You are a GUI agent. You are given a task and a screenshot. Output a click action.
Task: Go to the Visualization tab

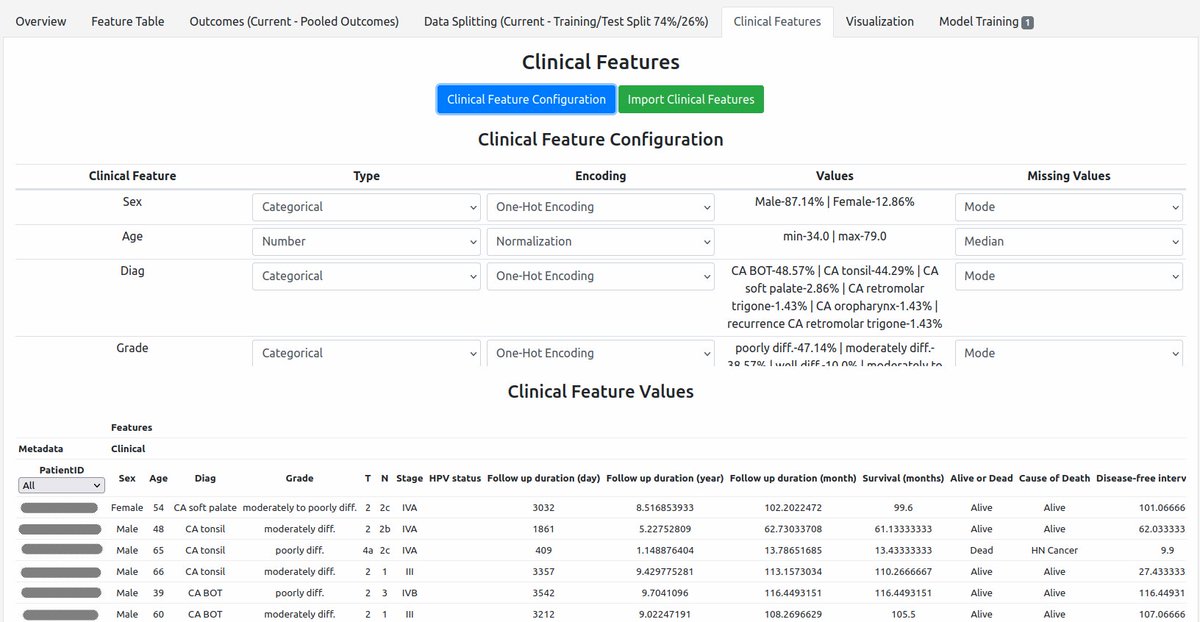(880, 21)
